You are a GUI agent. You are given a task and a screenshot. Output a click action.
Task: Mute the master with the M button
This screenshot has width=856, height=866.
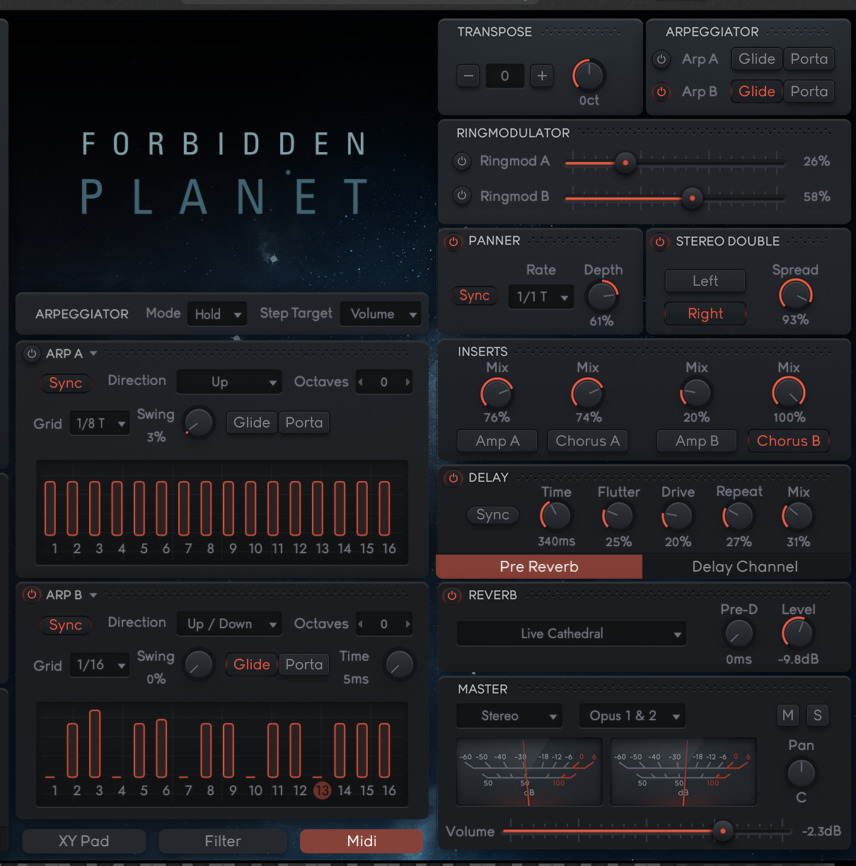click(788, 715)
